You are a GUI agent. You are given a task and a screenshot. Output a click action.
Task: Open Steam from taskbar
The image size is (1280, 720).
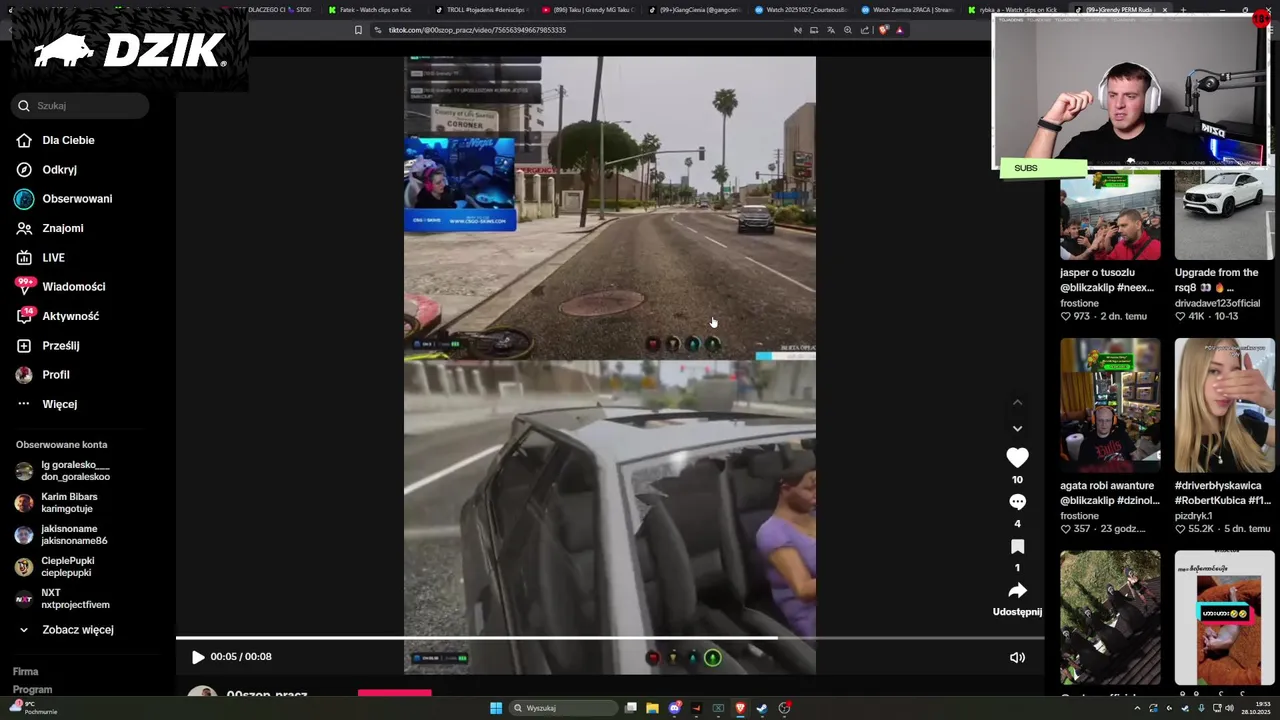tap(762, 708)
